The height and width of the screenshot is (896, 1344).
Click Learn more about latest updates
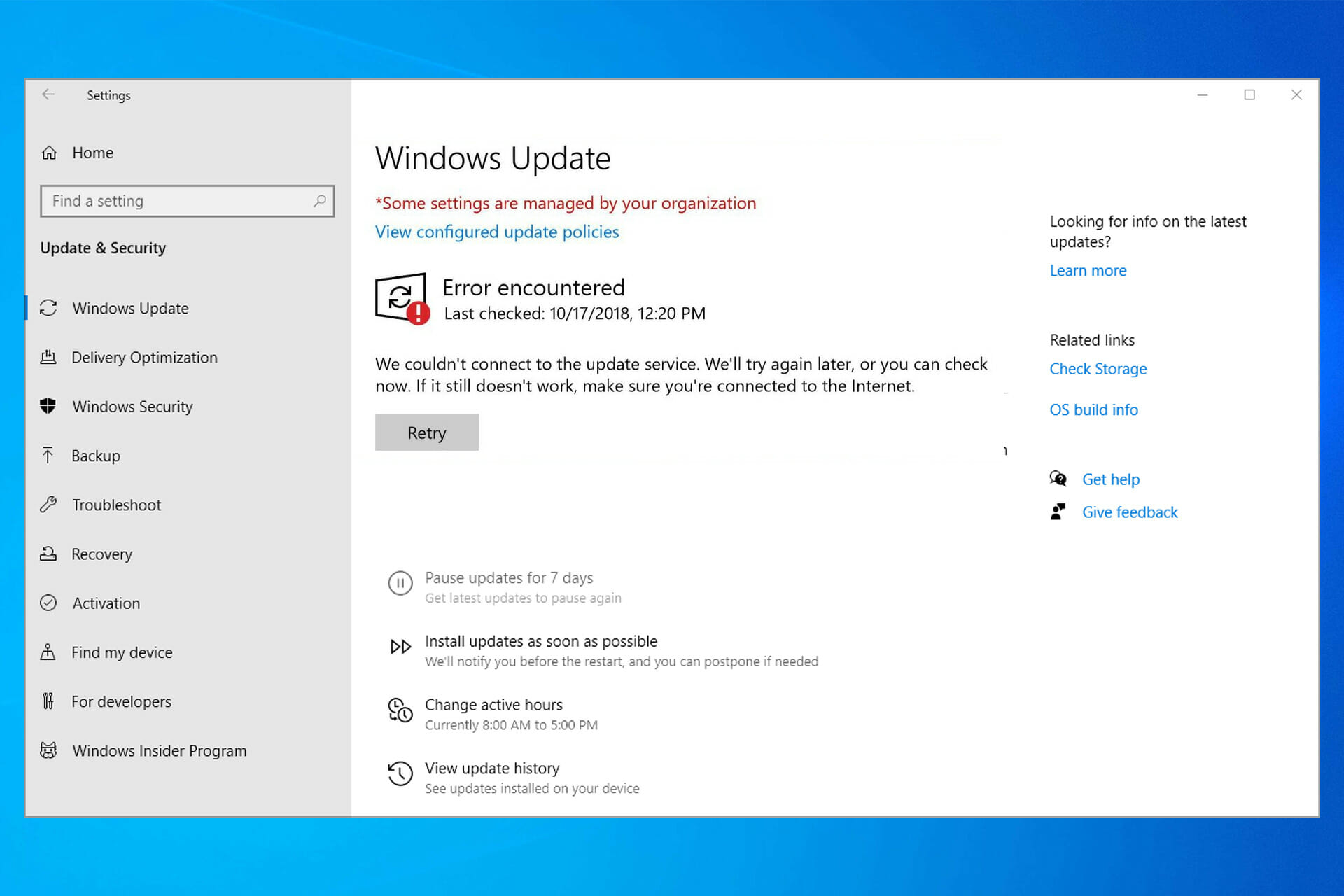click(x=1087, y=270)
